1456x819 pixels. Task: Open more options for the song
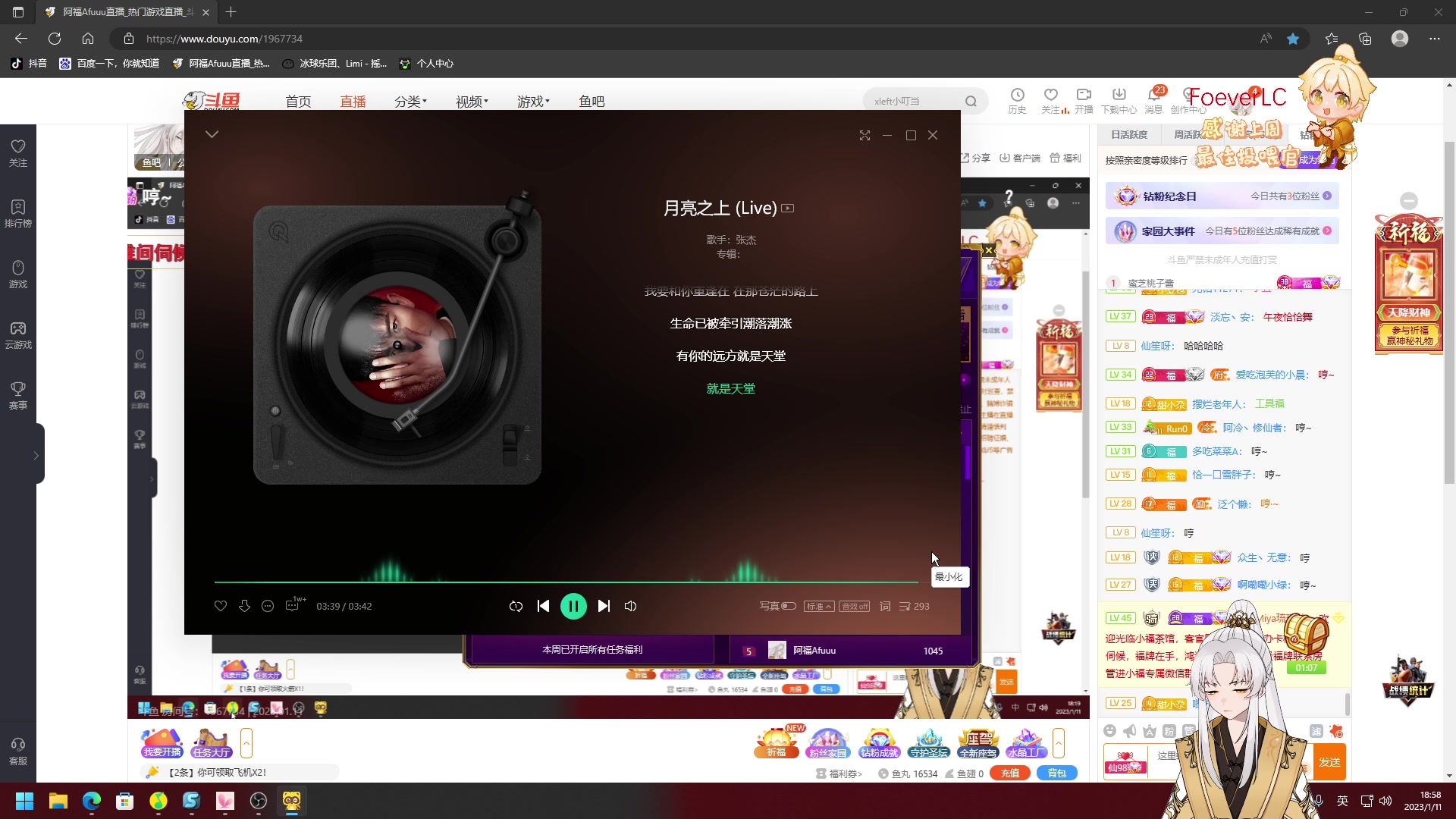click(268, 606)
